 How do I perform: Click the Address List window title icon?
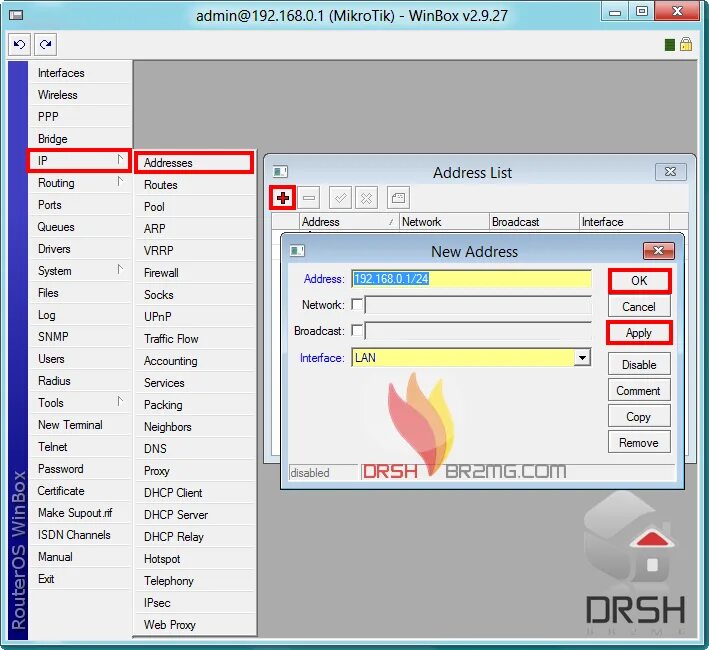(280, 172)
